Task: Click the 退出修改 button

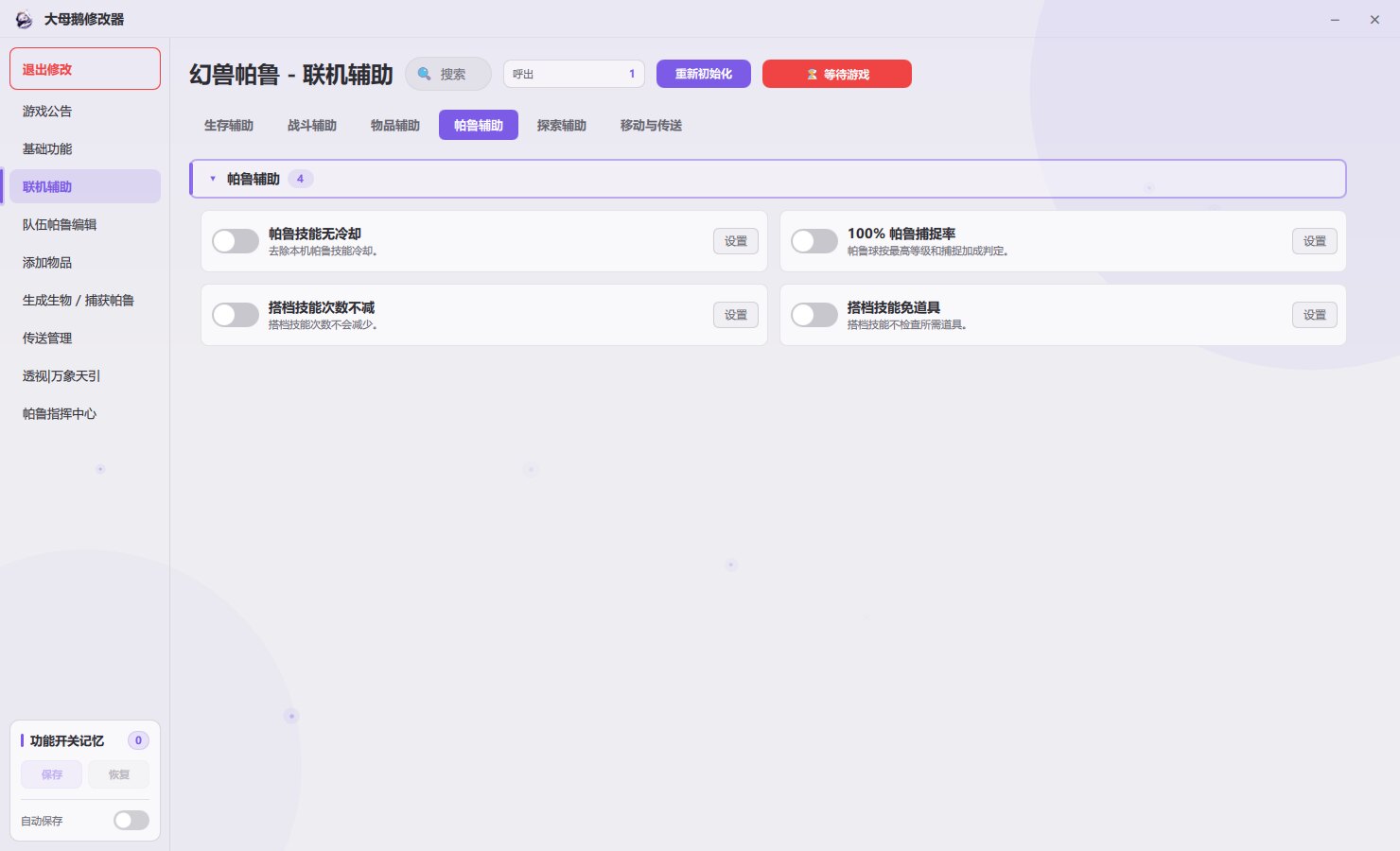Action: 85,69
